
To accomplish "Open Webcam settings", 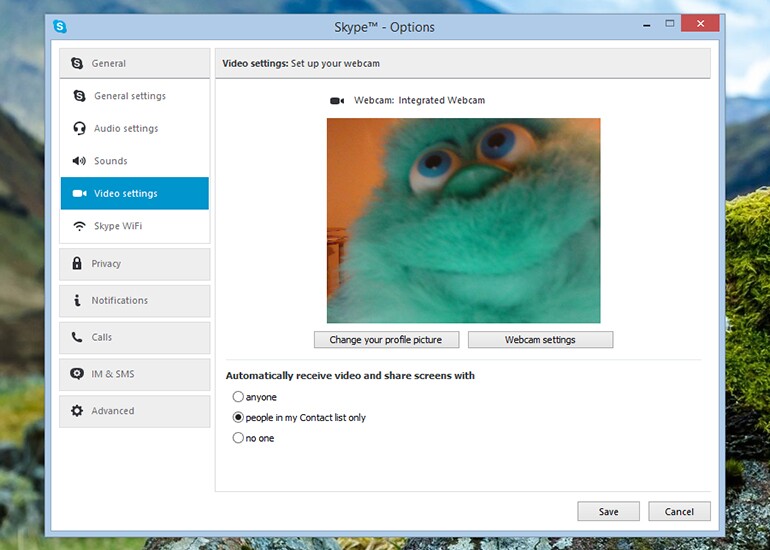I will coord(540,339).
